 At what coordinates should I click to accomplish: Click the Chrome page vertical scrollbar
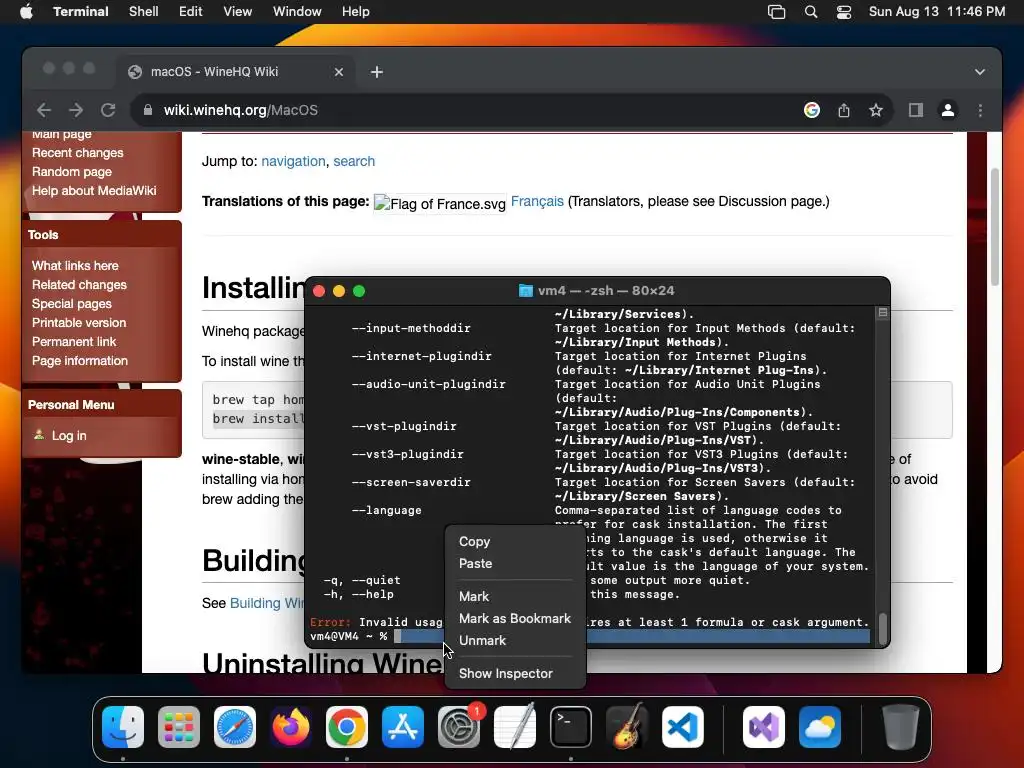[995, 227]
